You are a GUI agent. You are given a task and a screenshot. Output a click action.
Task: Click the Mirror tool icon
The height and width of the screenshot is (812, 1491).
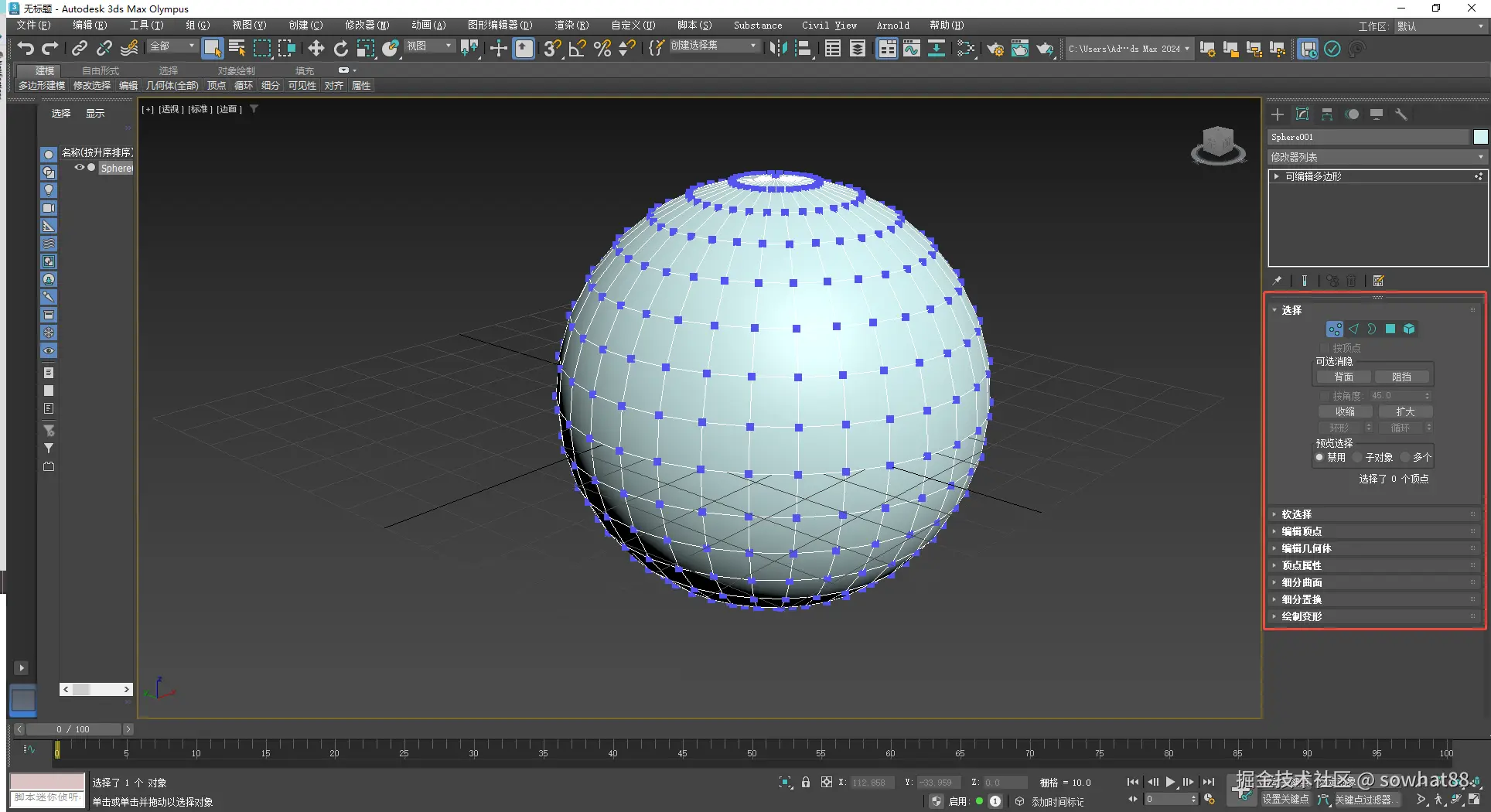(778, 49)
